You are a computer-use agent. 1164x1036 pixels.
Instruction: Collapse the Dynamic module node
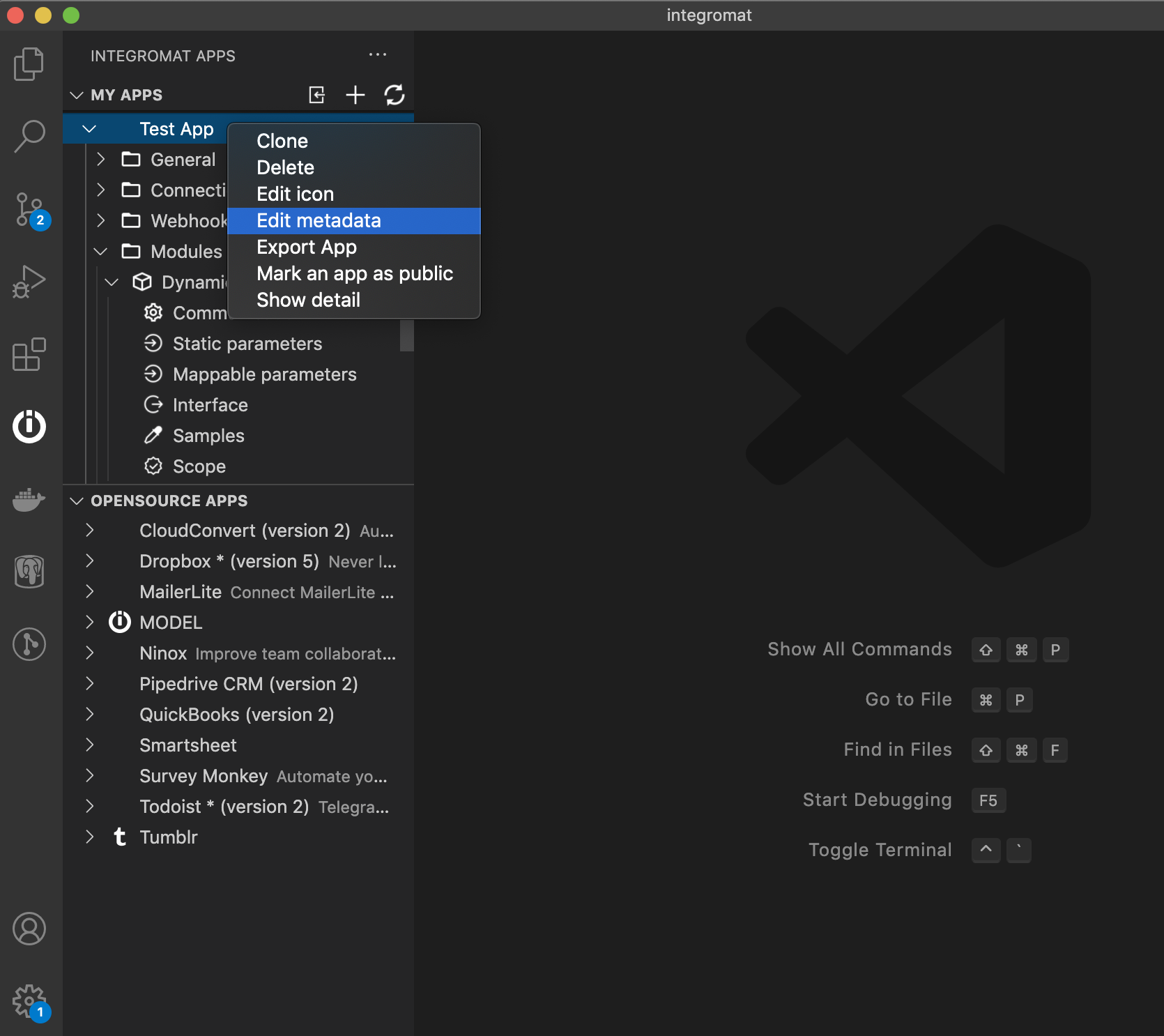tap(112, 282)
